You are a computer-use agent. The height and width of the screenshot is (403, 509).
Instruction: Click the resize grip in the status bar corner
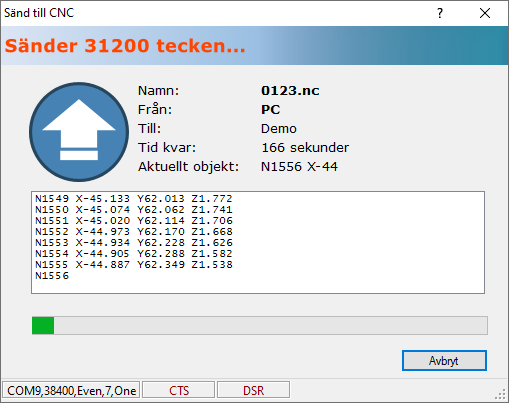(x=501, y=395)
